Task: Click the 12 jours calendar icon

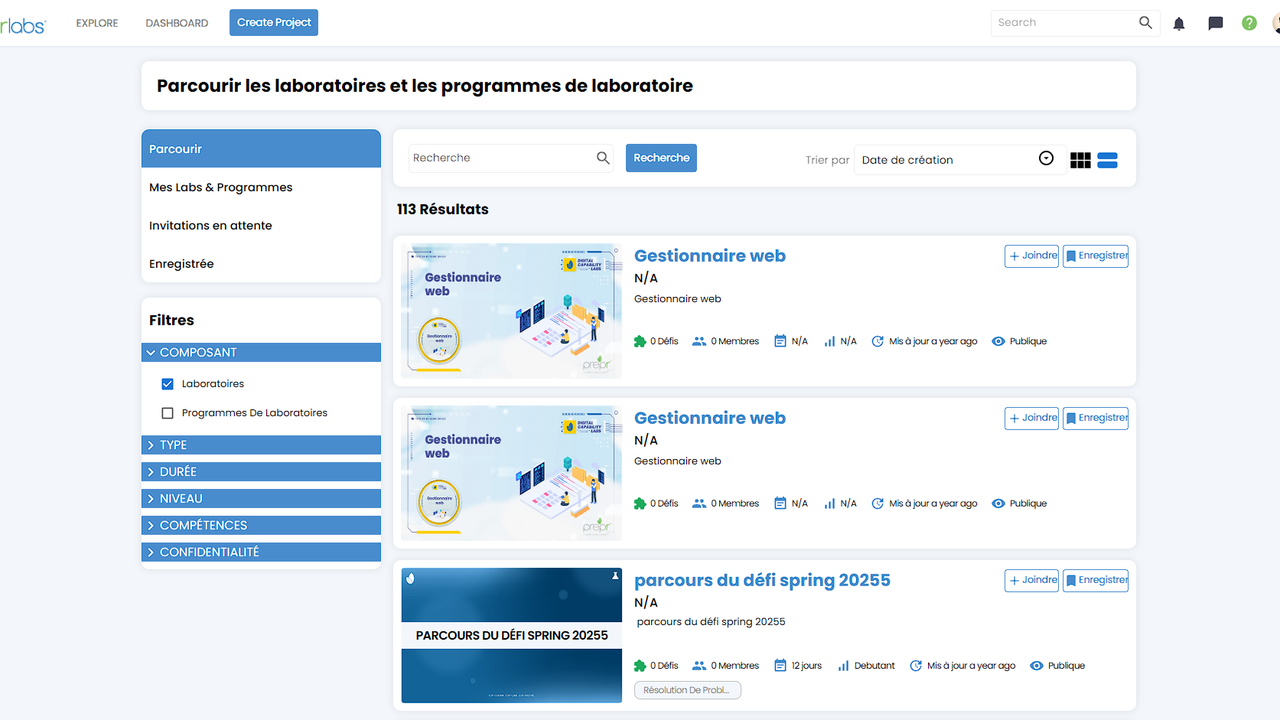Action: tap(780, 665)
